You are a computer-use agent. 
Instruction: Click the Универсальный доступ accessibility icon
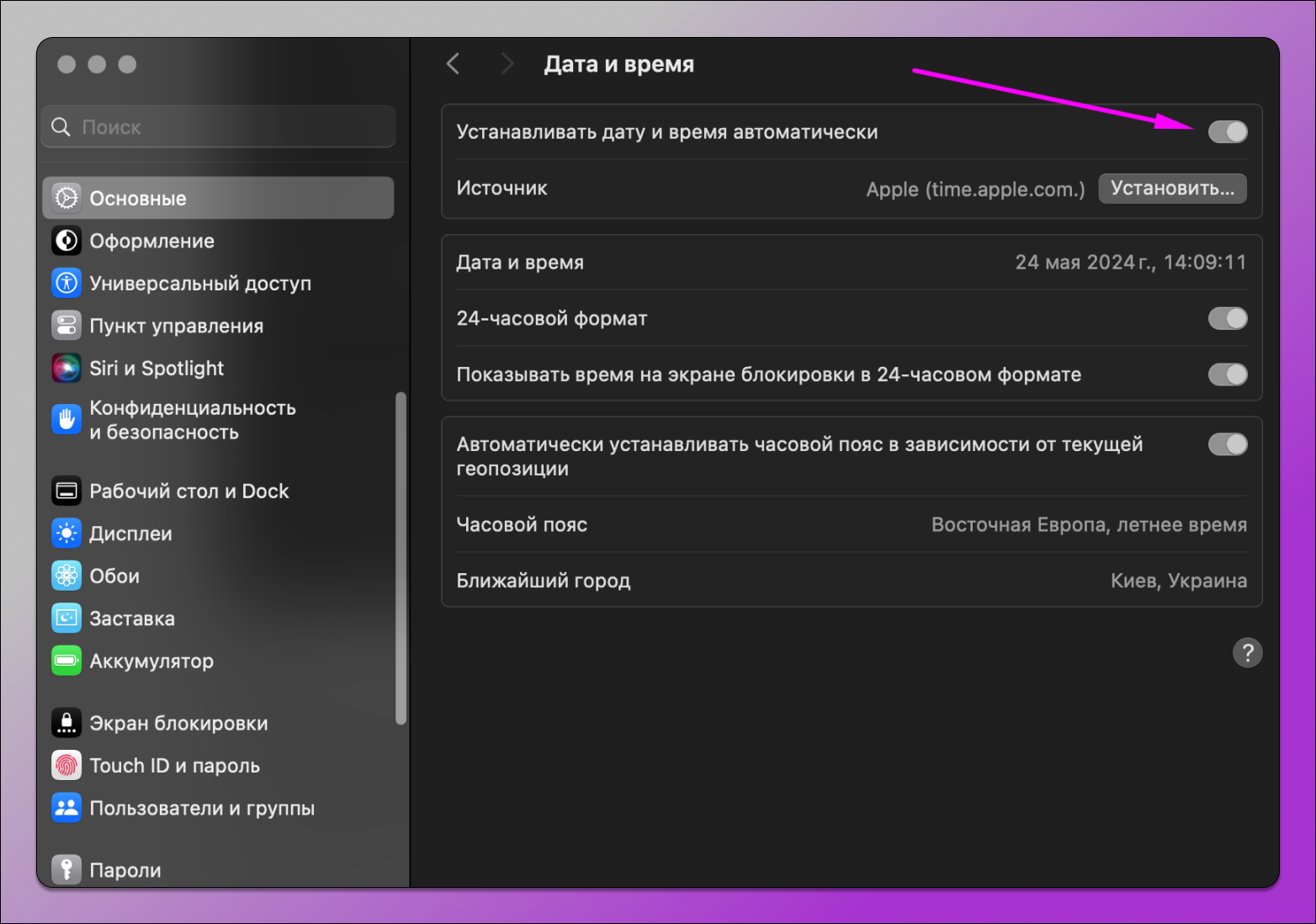tap(66, 283)
